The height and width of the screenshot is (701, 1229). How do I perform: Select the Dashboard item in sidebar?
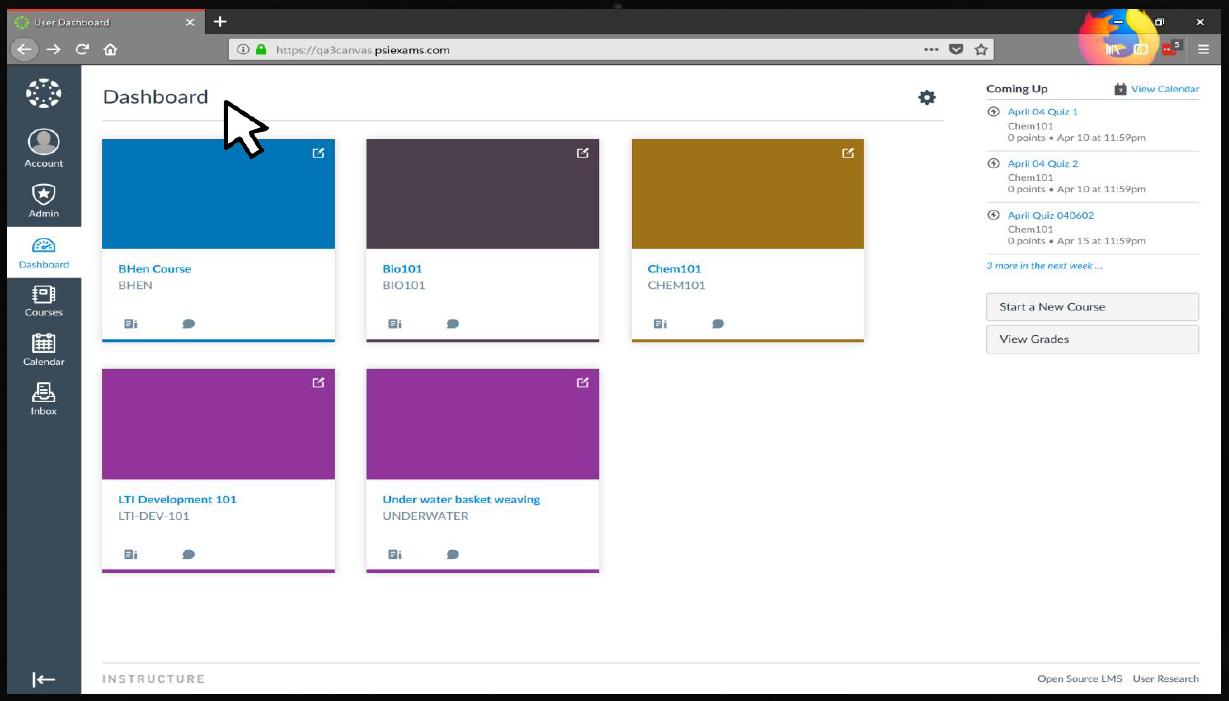click(44, 252)
